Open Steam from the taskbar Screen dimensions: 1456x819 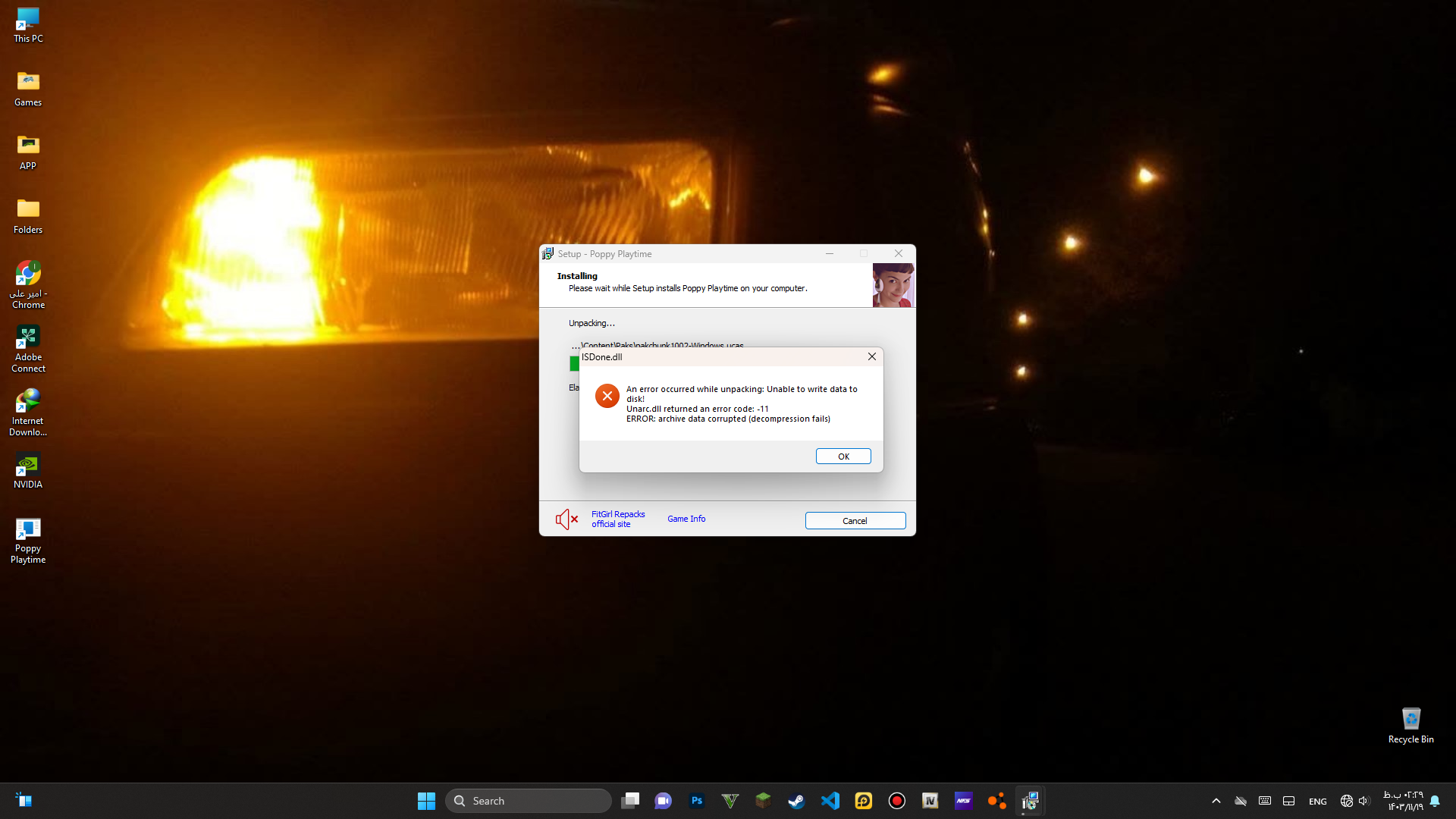pos(796,801)
